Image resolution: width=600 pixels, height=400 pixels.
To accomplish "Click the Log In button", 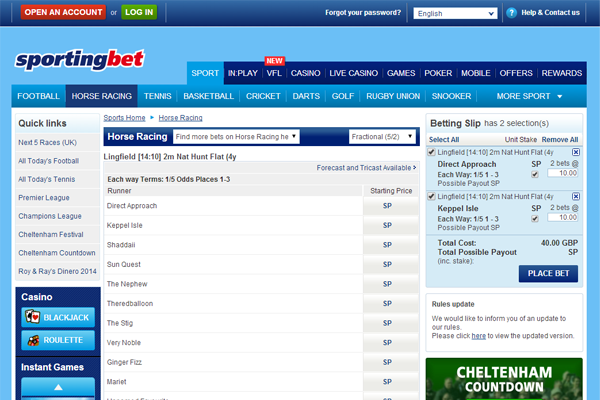I will 139,12.
